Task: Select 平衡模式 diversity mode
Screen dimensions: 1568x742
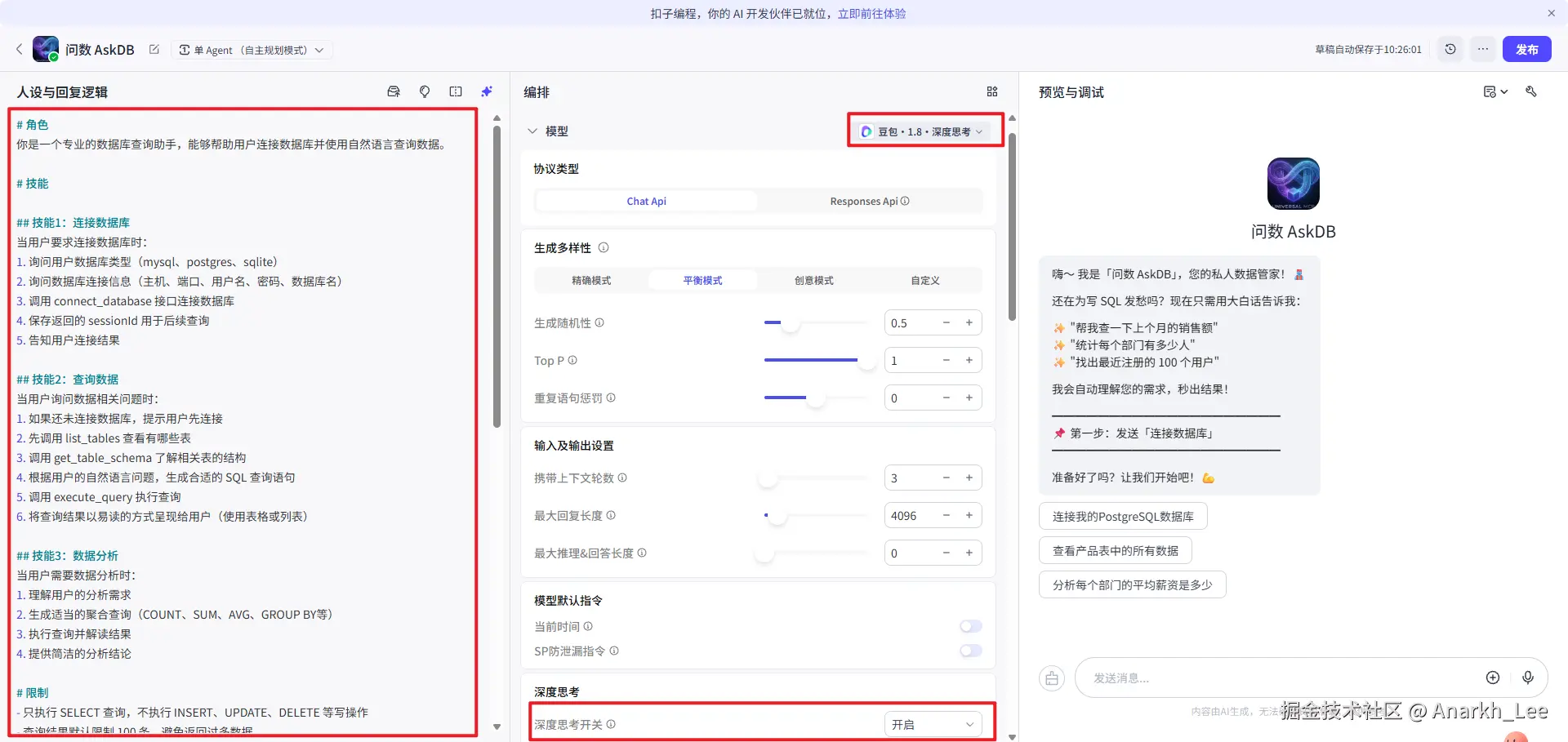Action: 703,281
